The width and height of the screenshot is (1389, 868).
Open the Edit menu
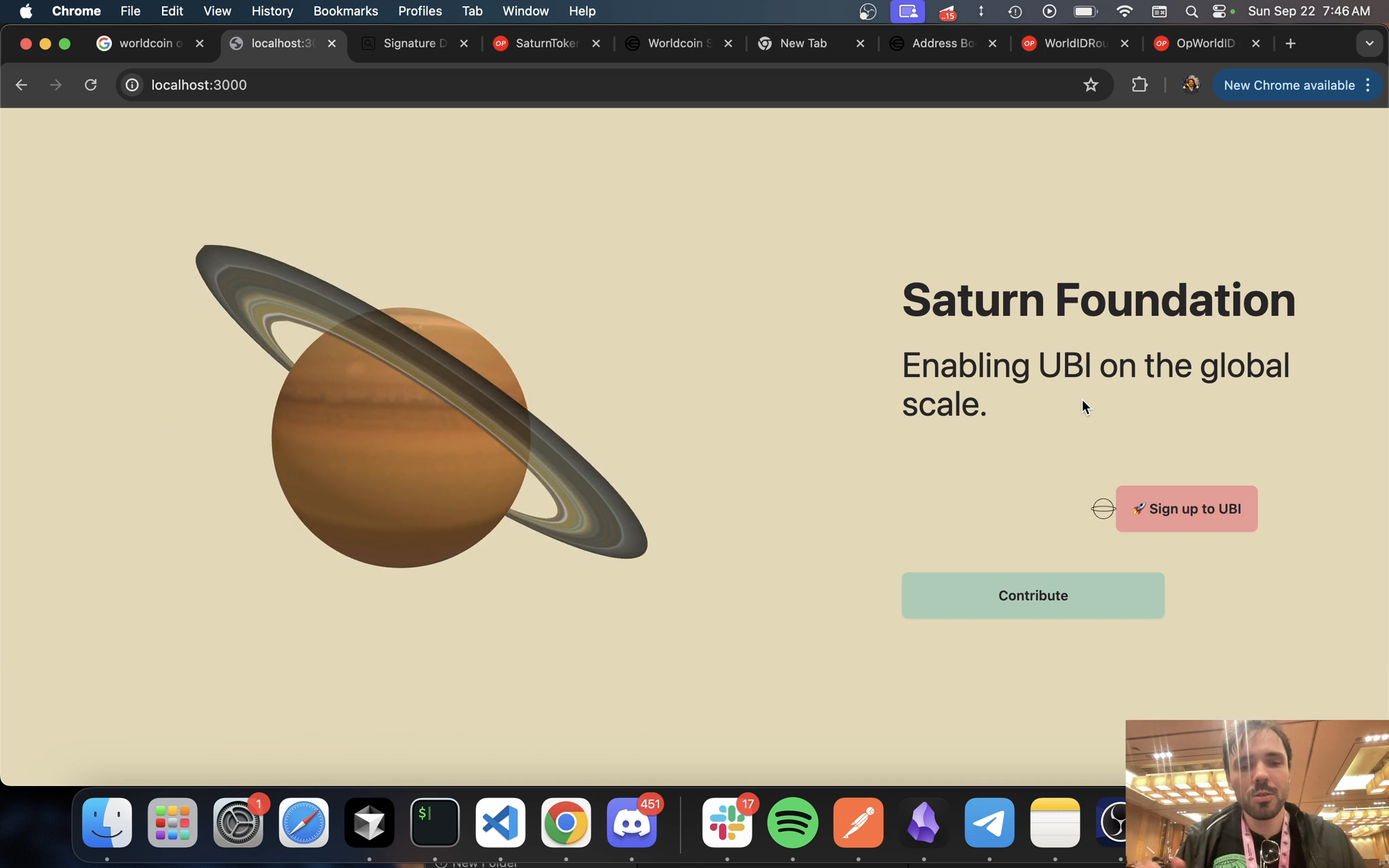172,11
